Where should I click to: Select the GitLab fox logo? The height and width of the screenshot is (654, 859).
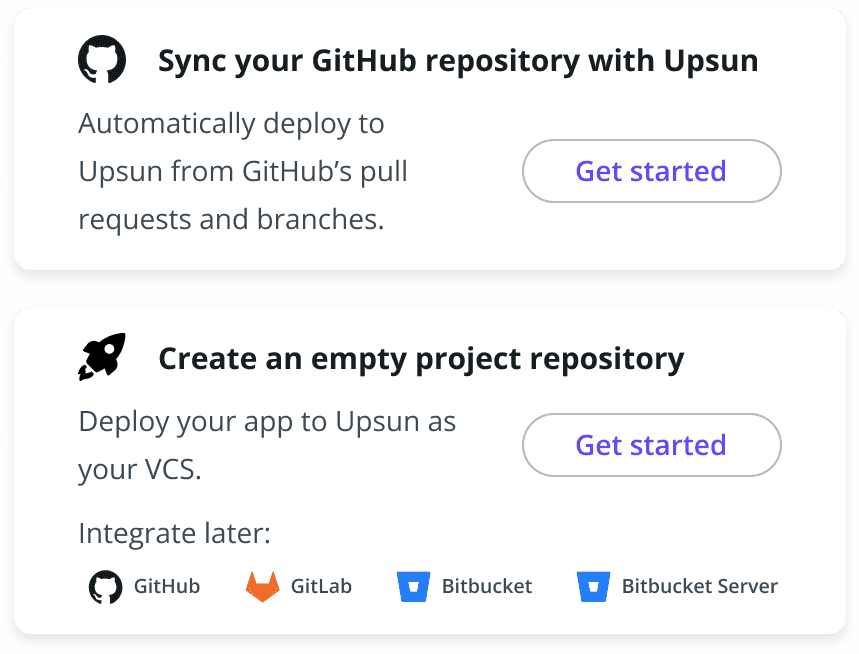262,587
